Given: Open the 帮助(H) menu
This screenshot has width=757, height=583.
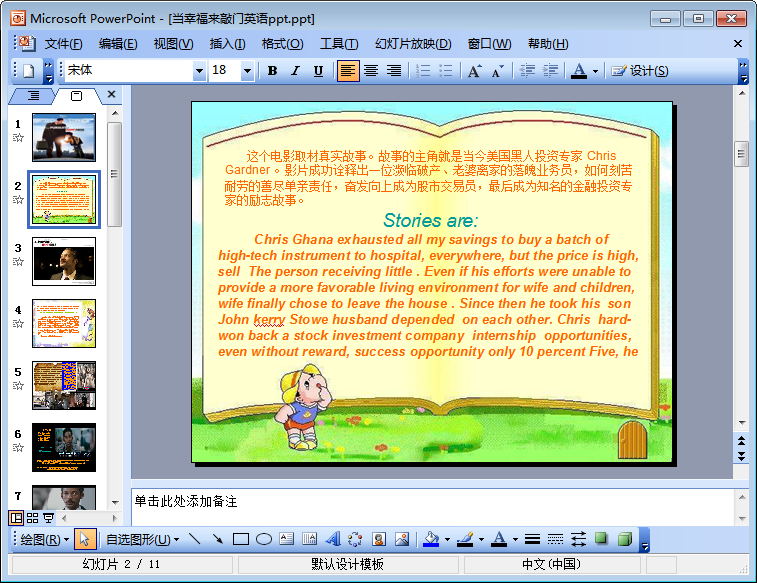Looking at the screenshot, I should pos(548,44).
